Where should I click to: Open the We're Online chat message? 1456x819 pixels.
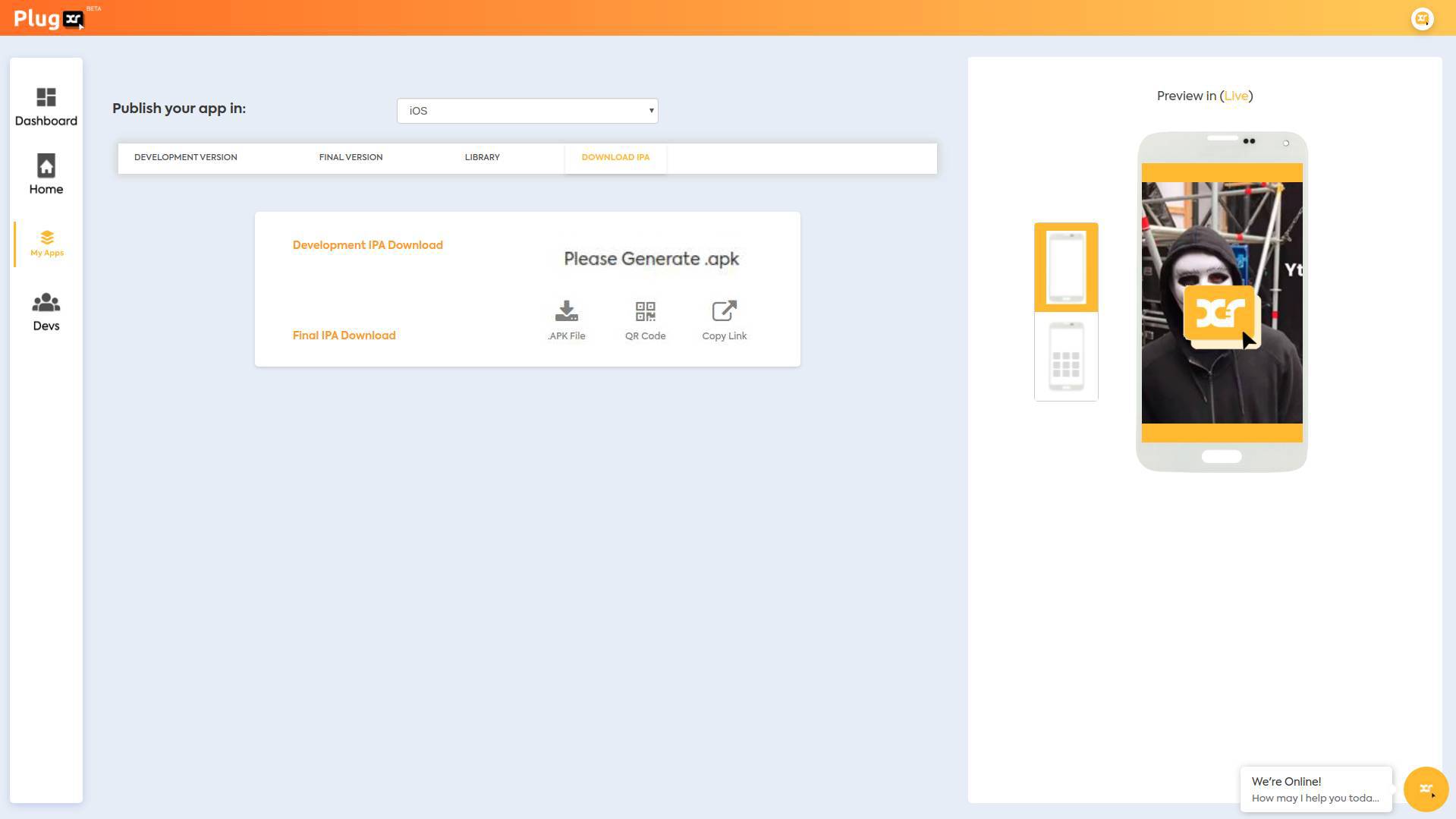coord(1315,789)
